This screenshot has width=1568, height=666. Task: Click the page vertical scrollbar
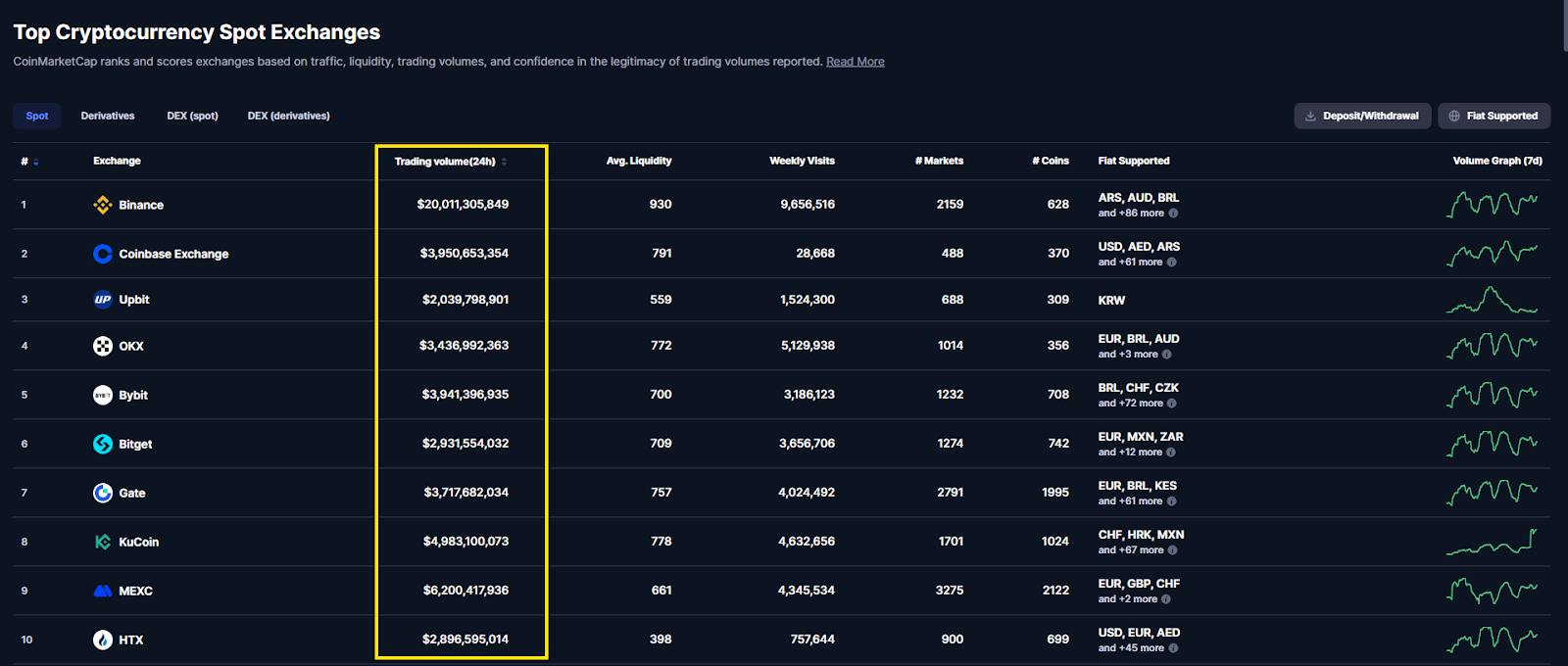pos(1564,25)
